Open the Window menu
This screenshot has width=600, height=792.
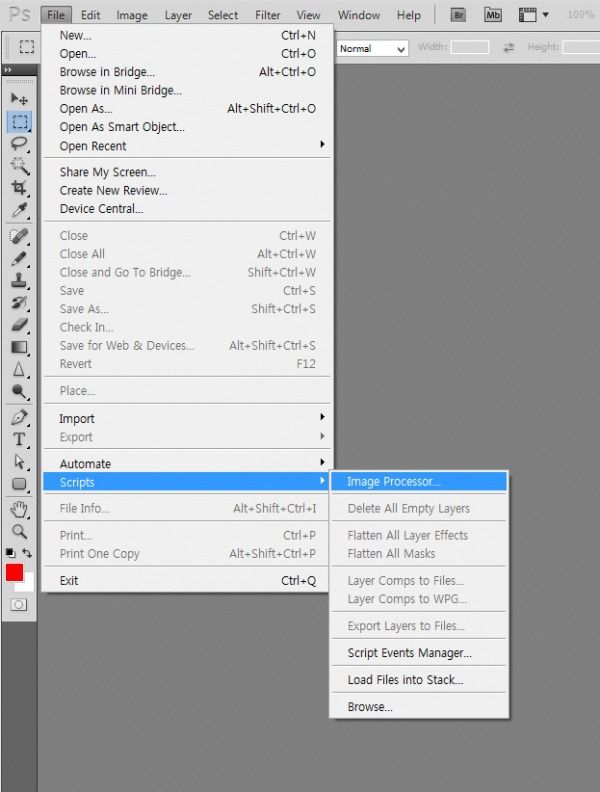click(359, 15)
